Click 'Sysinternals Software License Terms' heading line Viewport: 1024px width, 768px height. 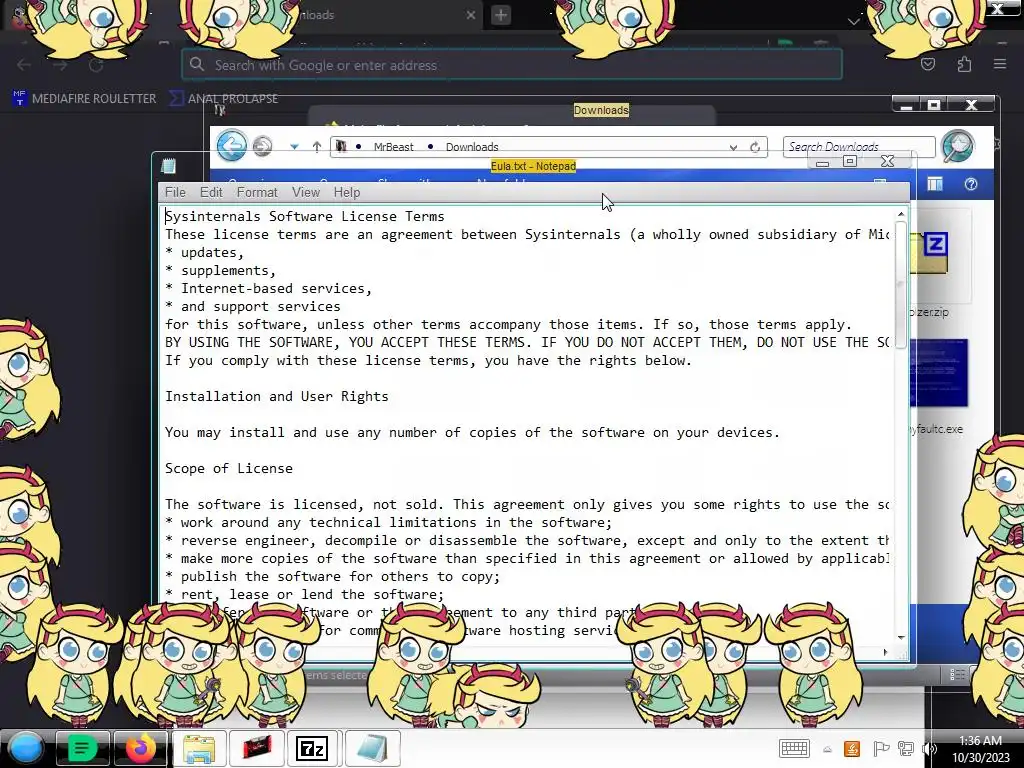pos(304,216)
